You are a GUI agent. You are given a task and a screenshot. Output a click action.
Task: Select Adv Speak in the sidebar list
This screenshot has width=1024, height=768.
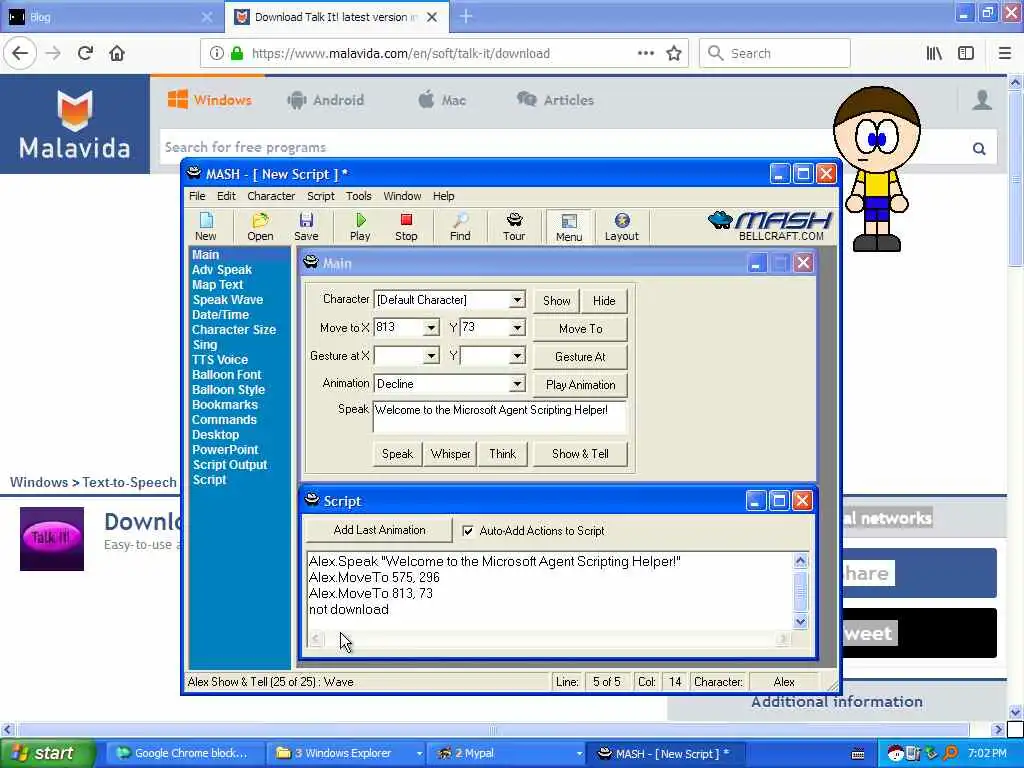(x=222, y=270)
